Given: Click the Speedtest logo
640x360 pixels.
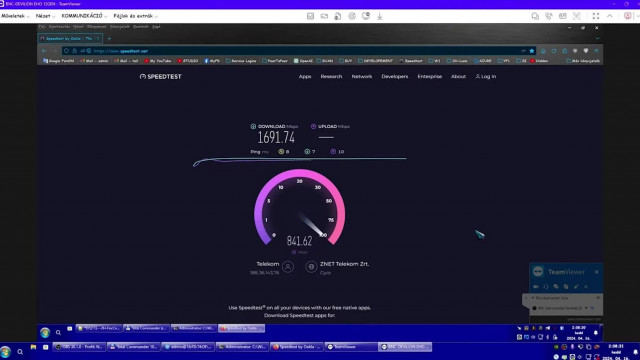Looking at the screenshot, I should point(160,77).
